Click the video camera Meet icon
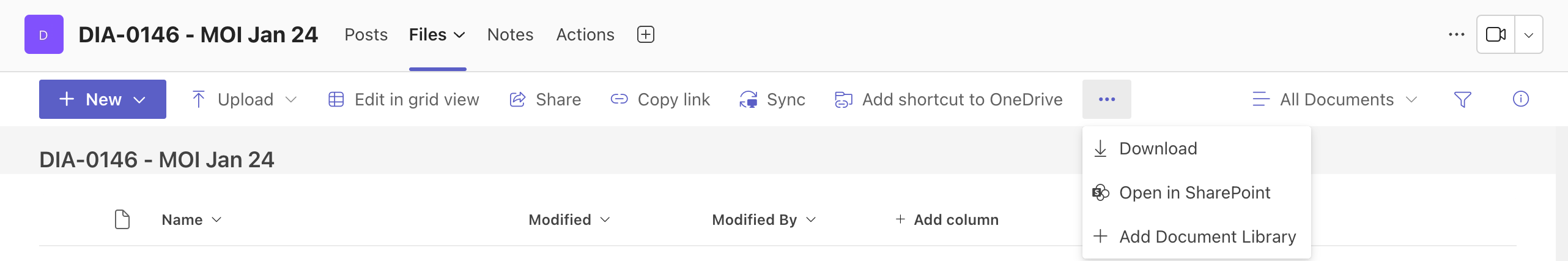The height and width of the screenshot is (261, 1568). [x=1495, y=34]
